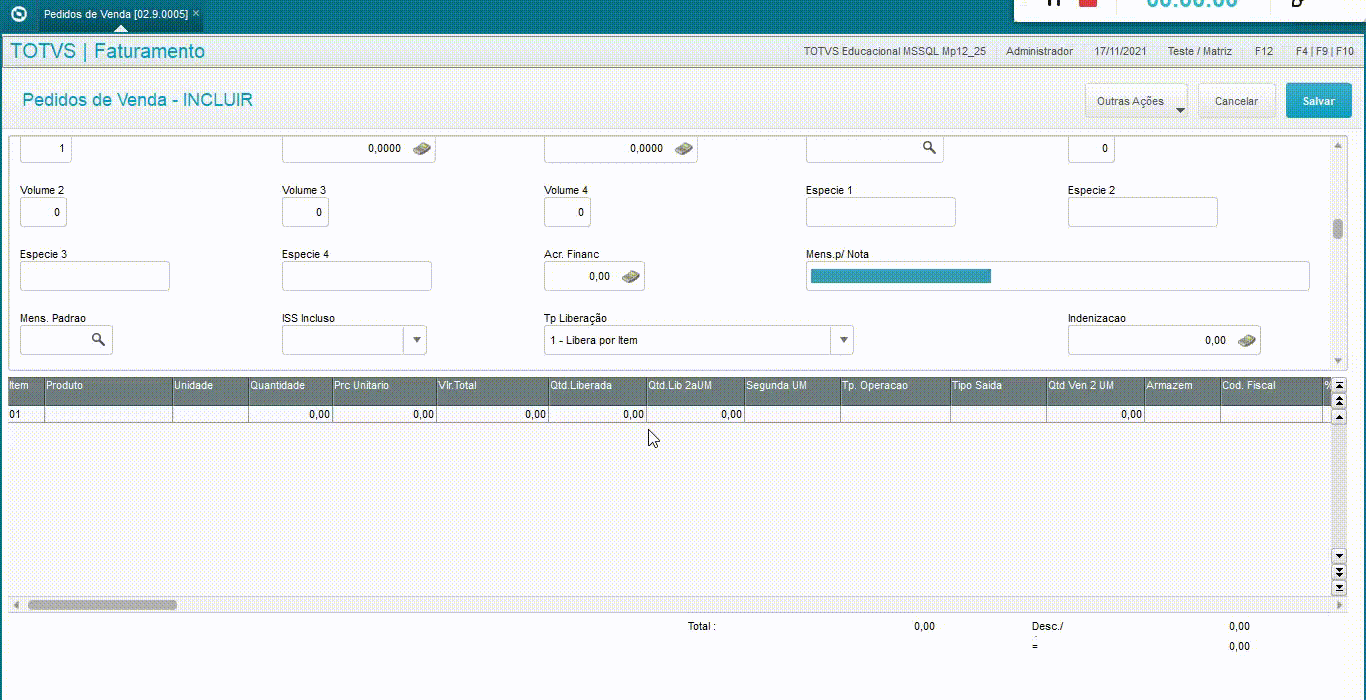
Task: Click the Administrador user label
Action: tap(1039, 51)
